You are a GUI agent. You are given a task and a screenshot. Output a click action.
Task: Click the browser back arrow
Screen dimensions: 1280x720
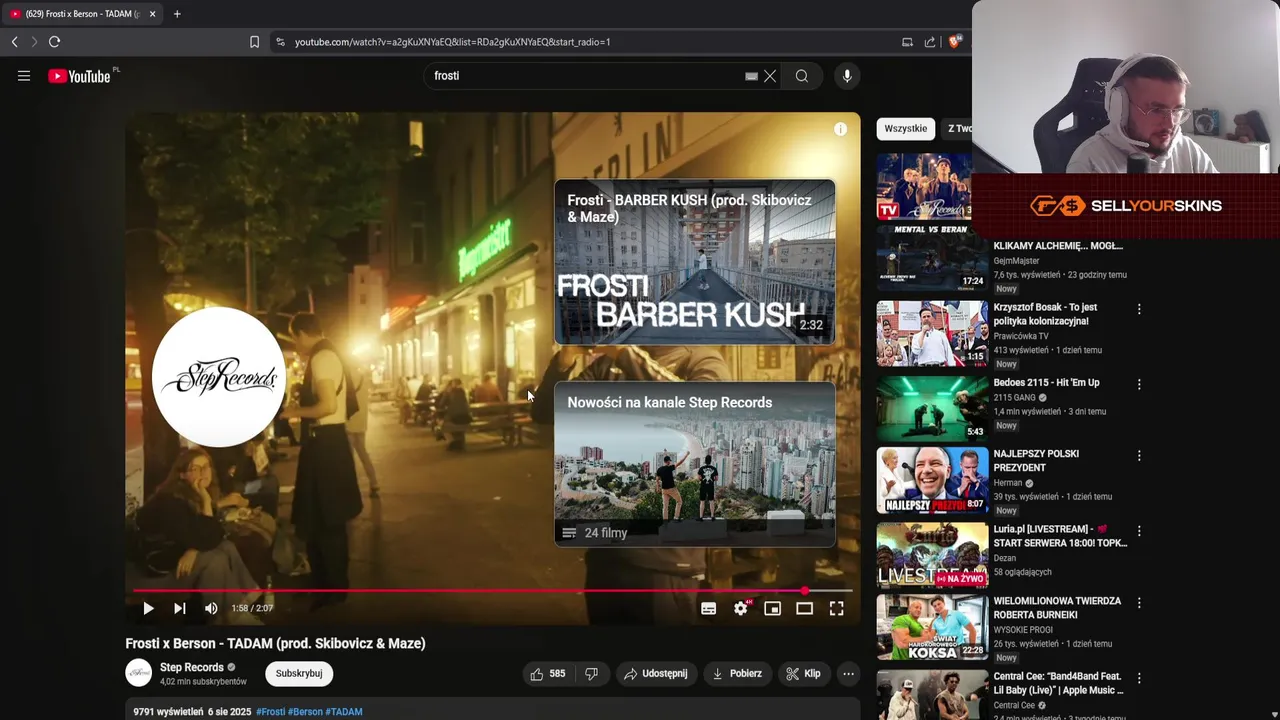coord(14,42)
